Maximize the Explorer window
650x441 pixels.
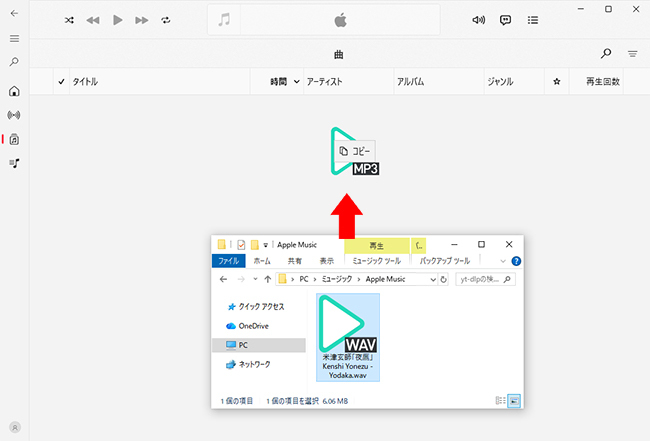[481, 244]
